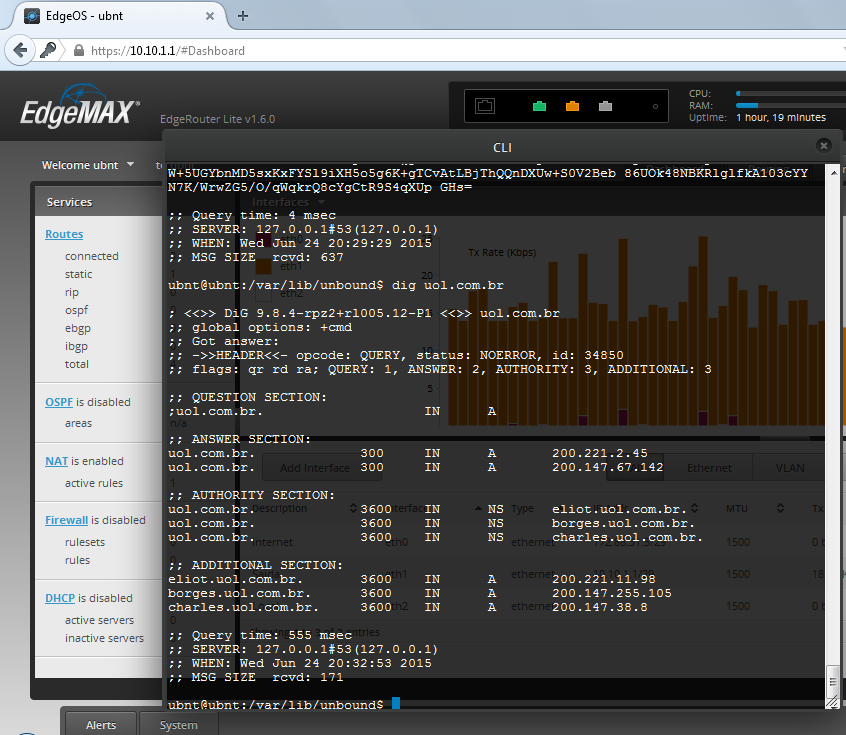Click the green ethernet port icon
Image resolution: width=846 pixels, height=735 pixels.
pos(539,105)
